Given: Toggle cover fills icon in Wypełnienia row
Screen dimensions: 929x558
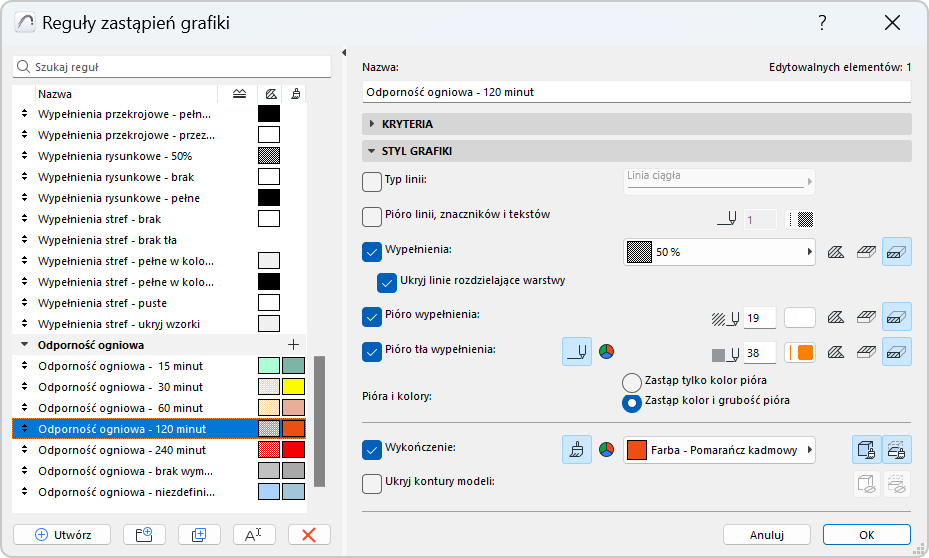Looking at the screenshot, I should point(866,252).
